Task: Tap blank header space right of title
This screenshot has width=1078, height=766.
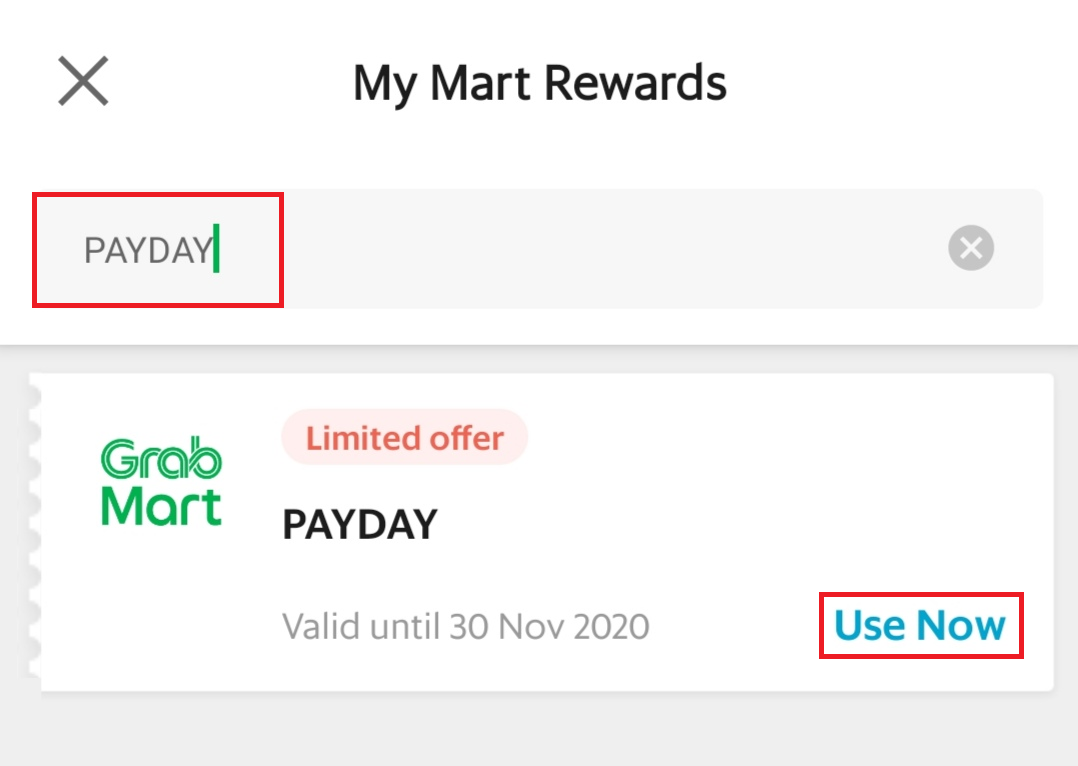Action: 900,83
